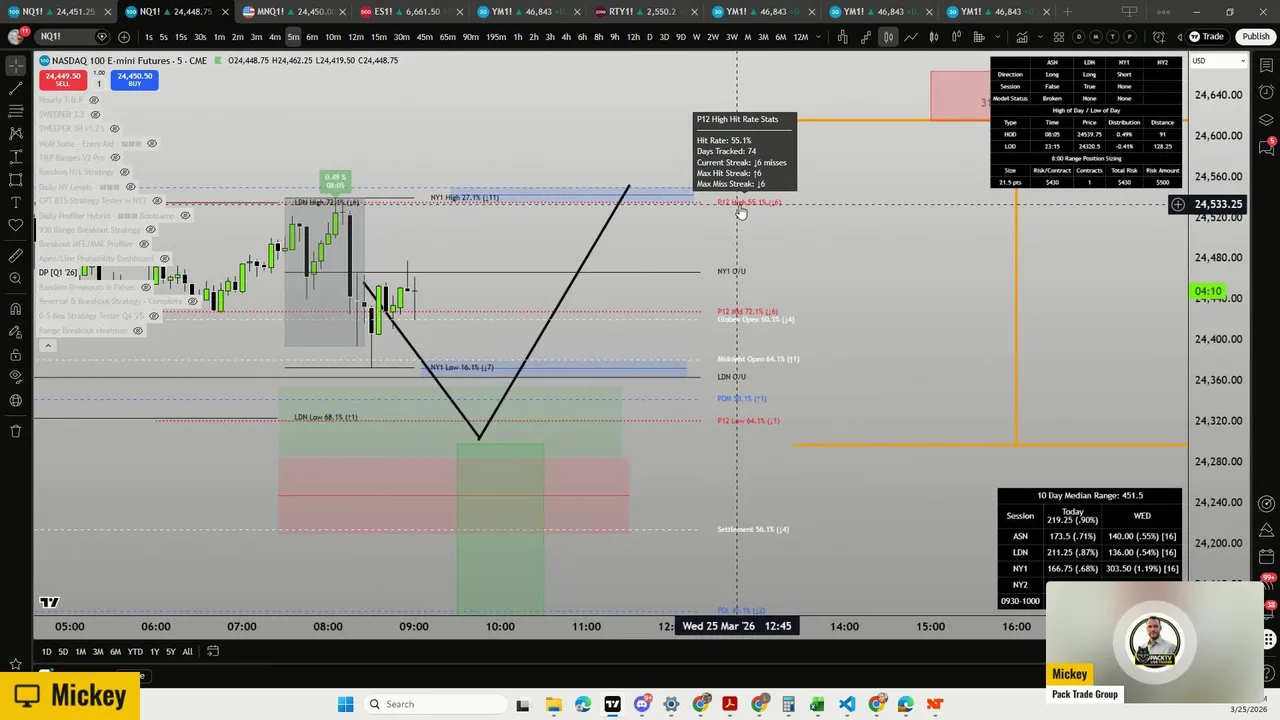Select the geometric shapes tool

pyautogui.click(x=16, y=180)
